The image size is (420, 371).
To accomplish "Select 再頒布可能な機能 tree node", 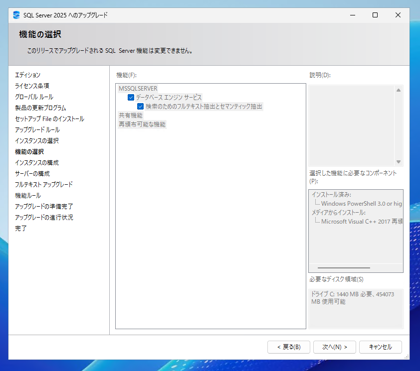I will click(x=142, y=124).
